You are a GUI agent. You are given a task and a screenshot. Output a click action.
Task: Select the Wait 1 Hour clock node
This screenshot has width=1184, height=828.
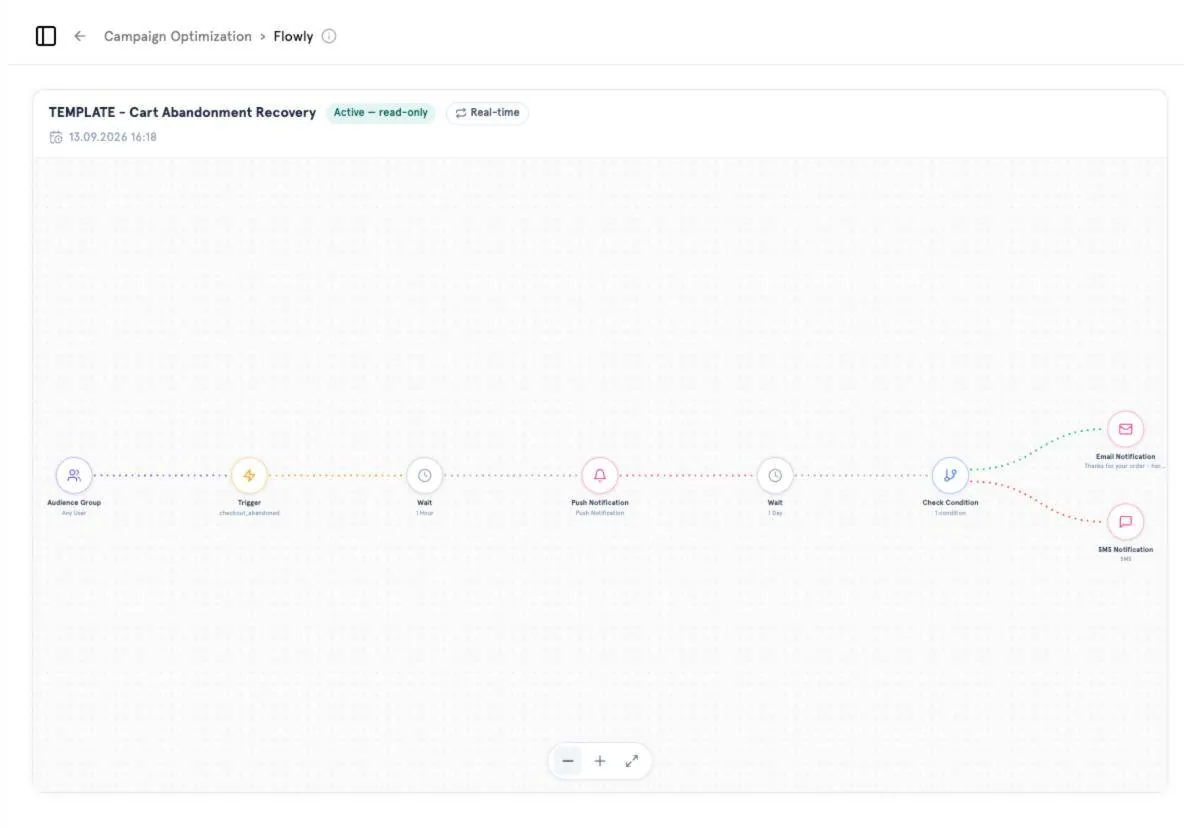(424, 476)
